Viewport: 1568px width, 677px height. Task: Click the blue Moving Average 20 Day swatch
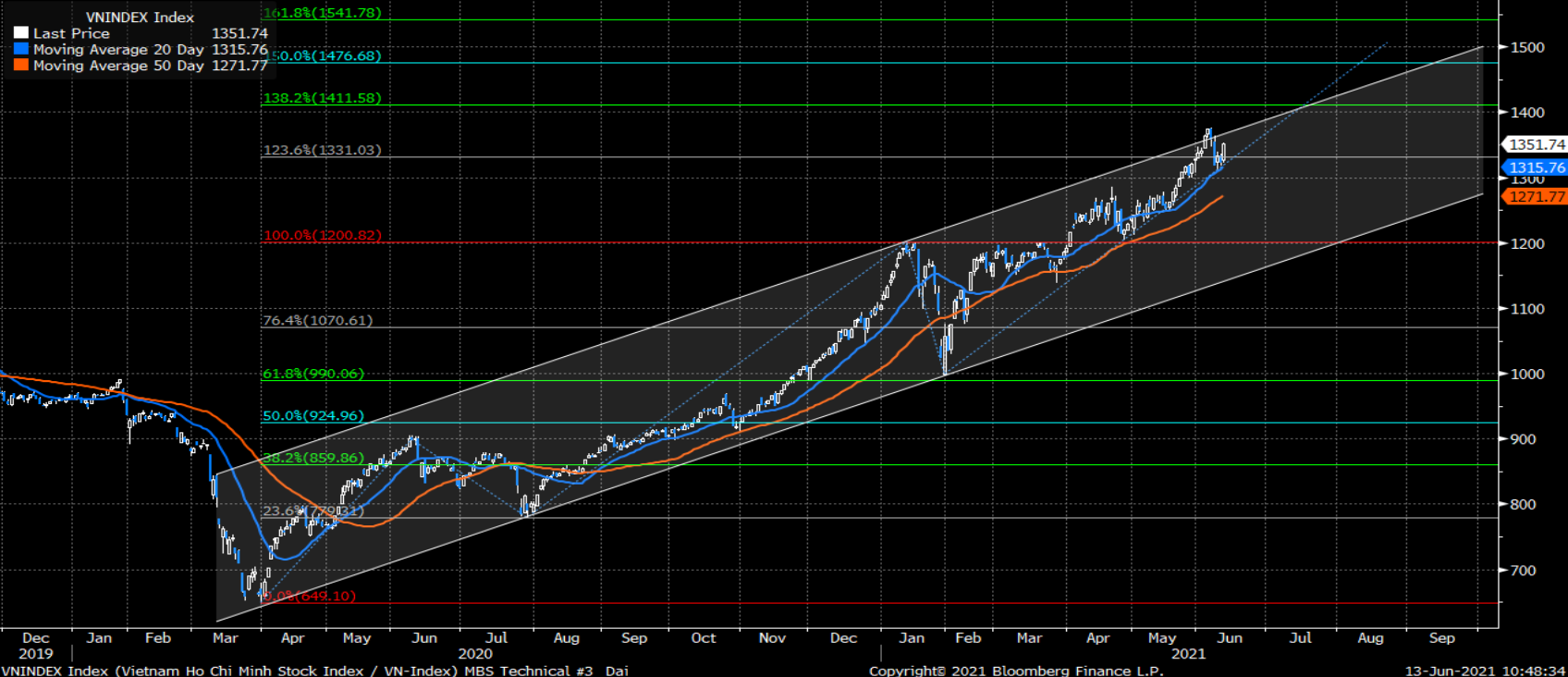point(21,50)
